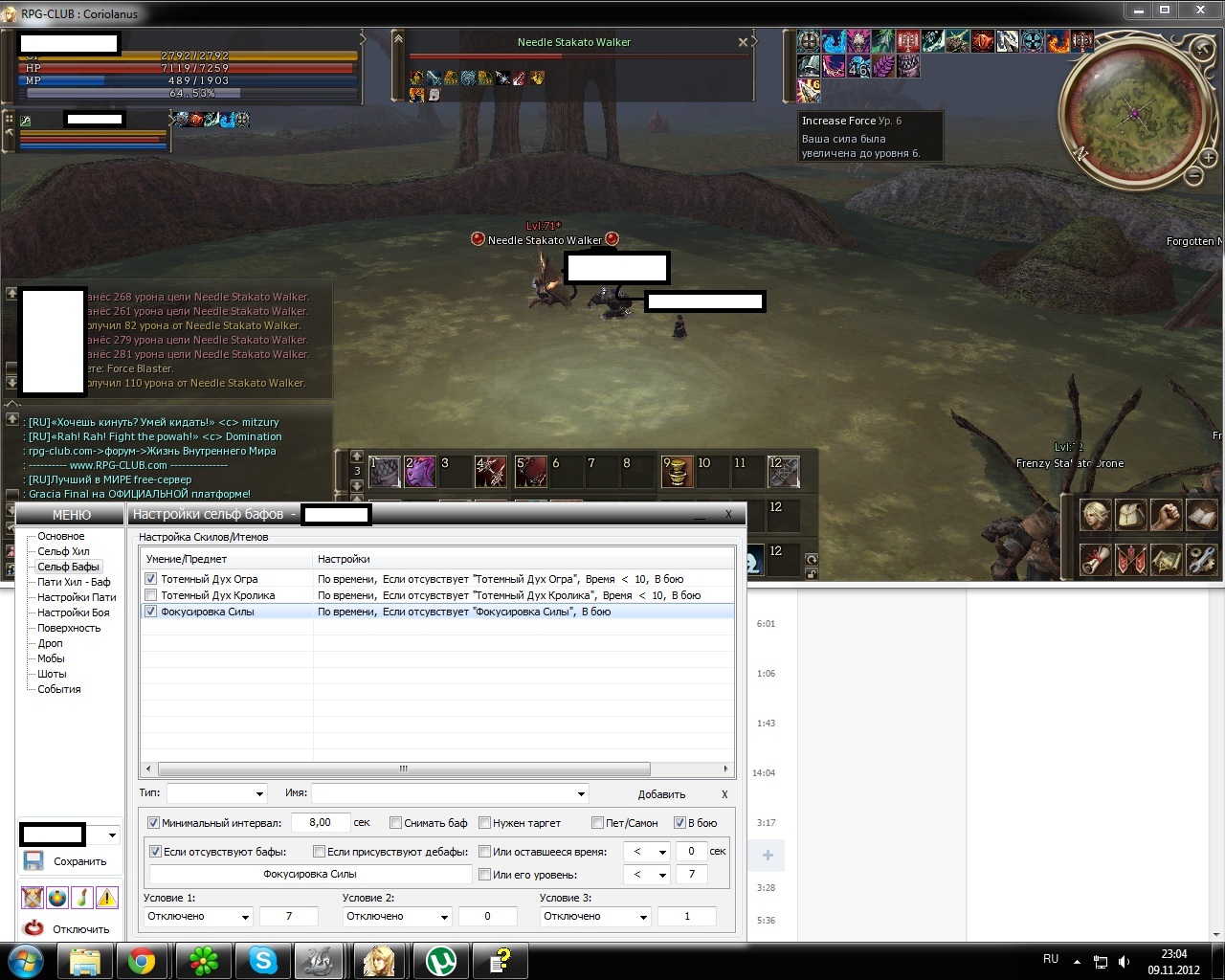Open the Inventory bag icon in game menu
The height and width of the screenshot is (980, 1225).
pos(1130,515)
